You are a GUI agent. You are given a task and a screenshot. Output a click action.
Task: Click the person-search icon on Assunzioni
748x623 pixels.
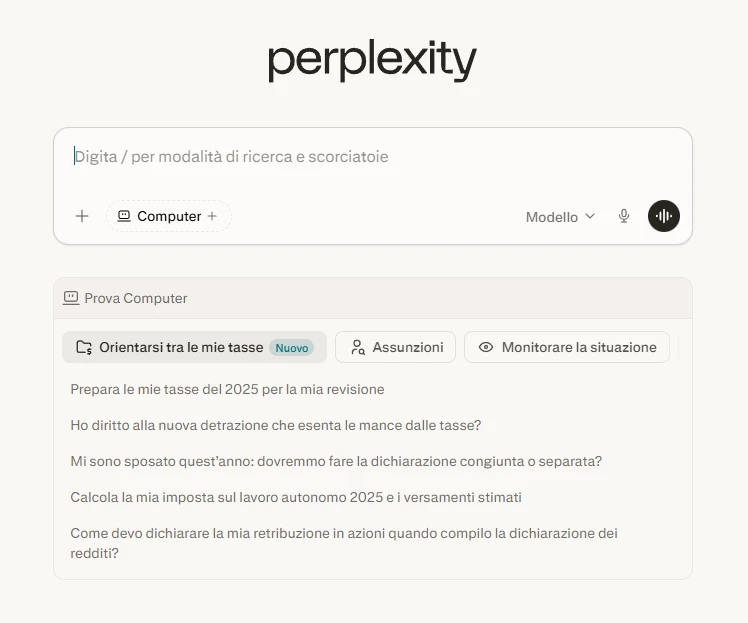coord(357,347)
